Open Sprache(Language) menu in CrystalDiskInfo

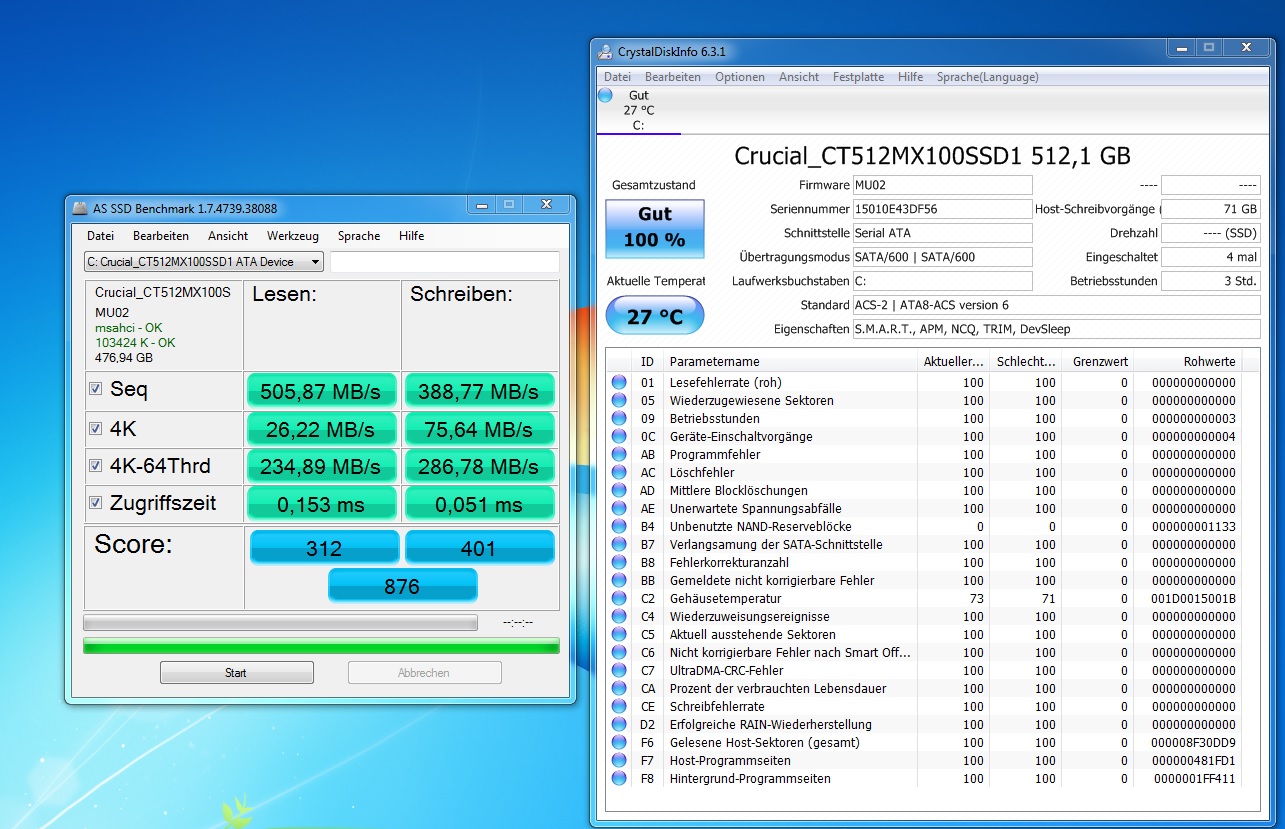(987, 77)
